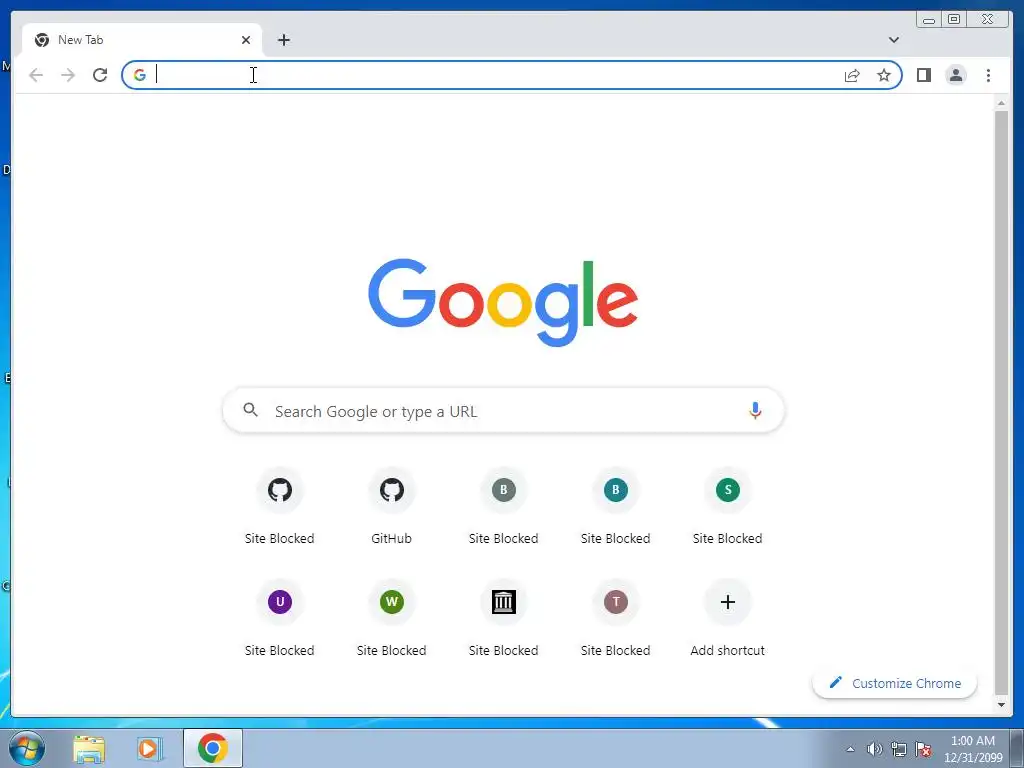Reload the current page
This screenshot has height=768, width=1024.
point(100,75)
